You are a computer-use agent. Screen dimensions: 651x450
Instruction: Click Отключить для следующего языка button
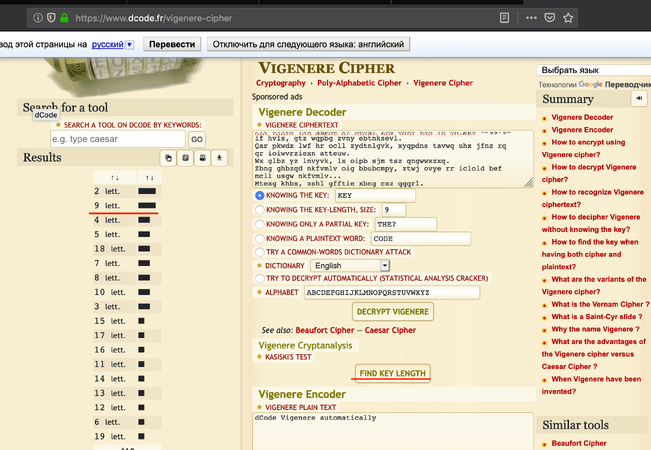[x=308, y=44]
